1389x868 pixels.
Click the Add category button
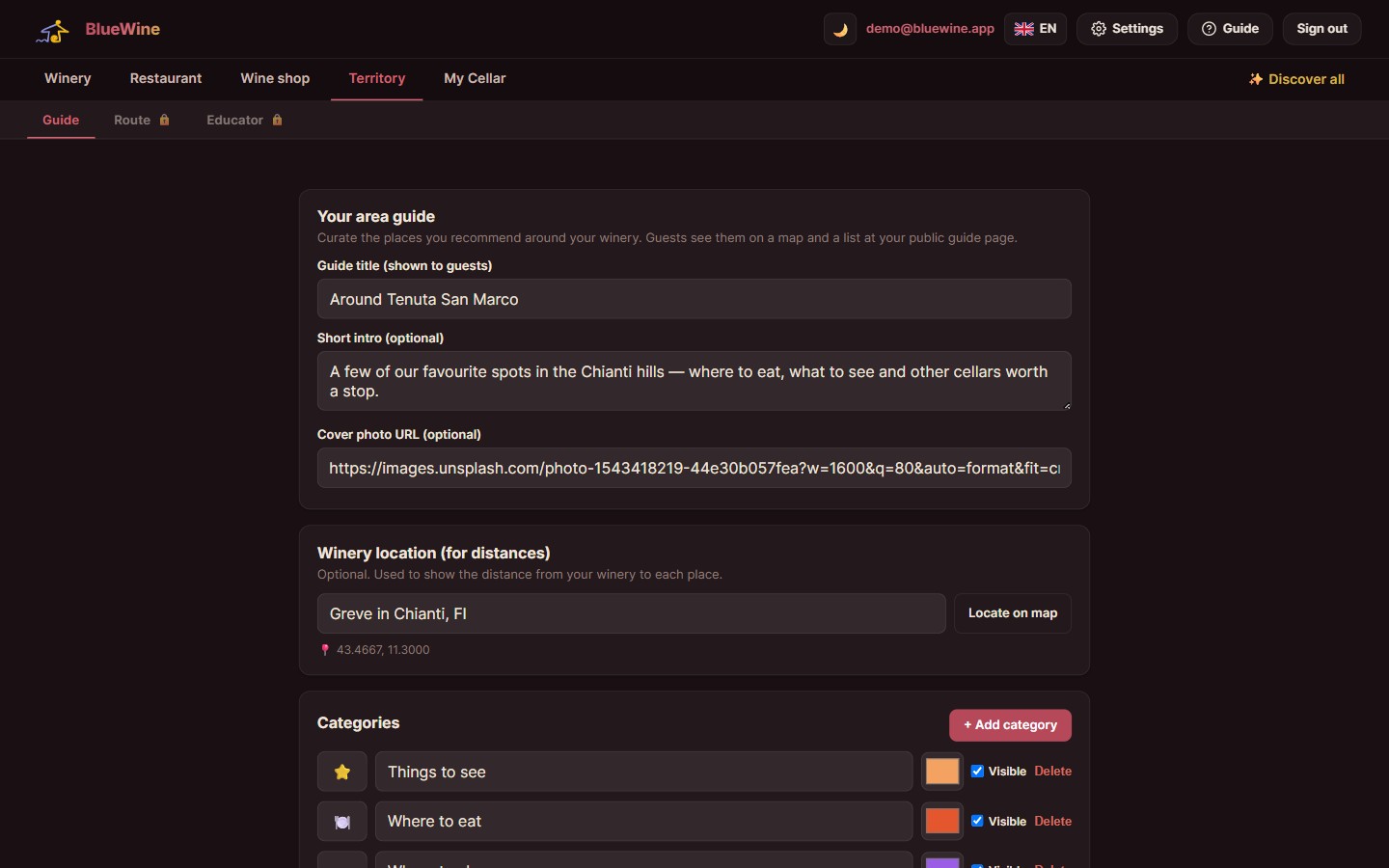[1010, 725]
